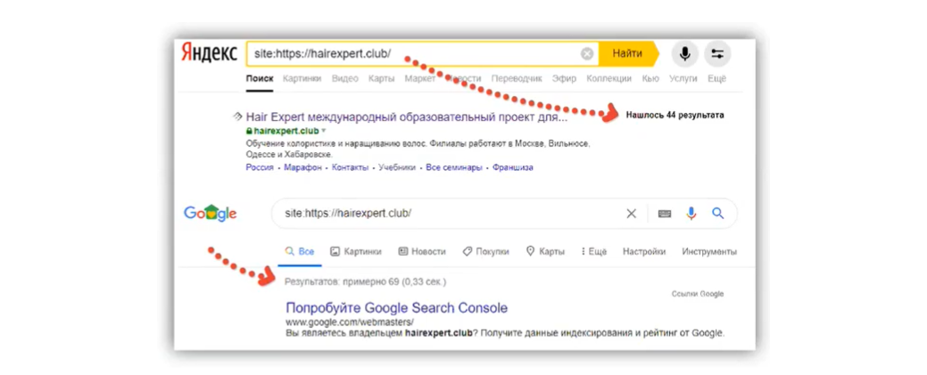Open the Новости tab in Google
Screen dimensions: 927x375
click(422, 251)
